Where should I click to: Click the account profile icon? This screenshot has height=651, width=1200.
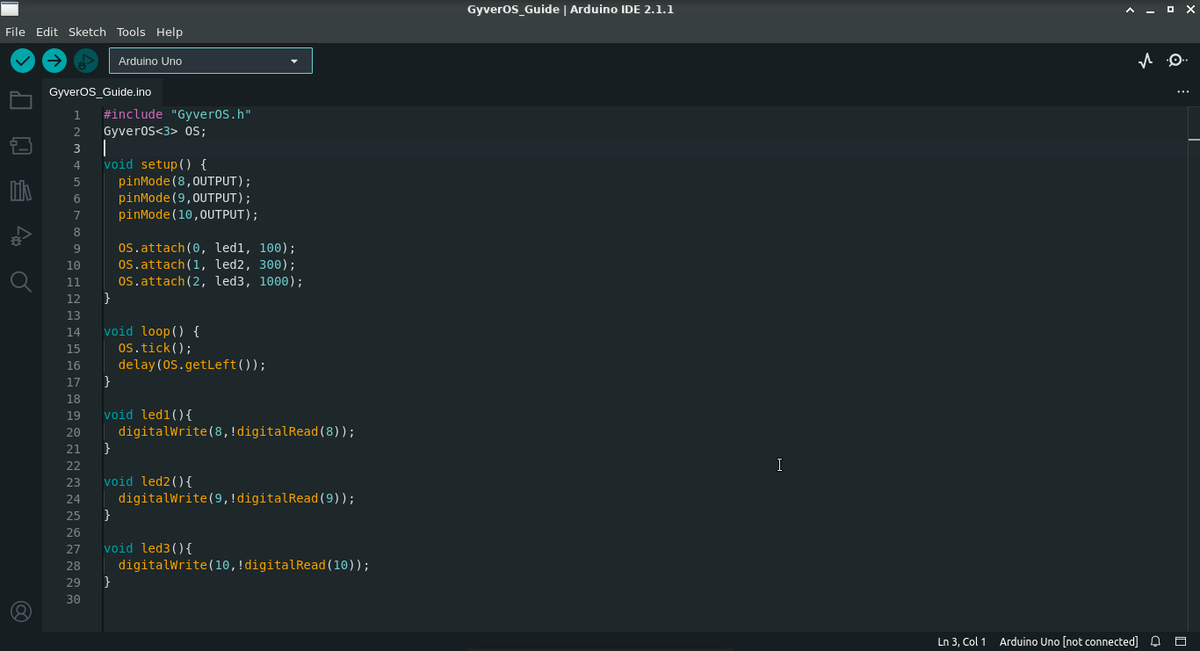(21, 611)
